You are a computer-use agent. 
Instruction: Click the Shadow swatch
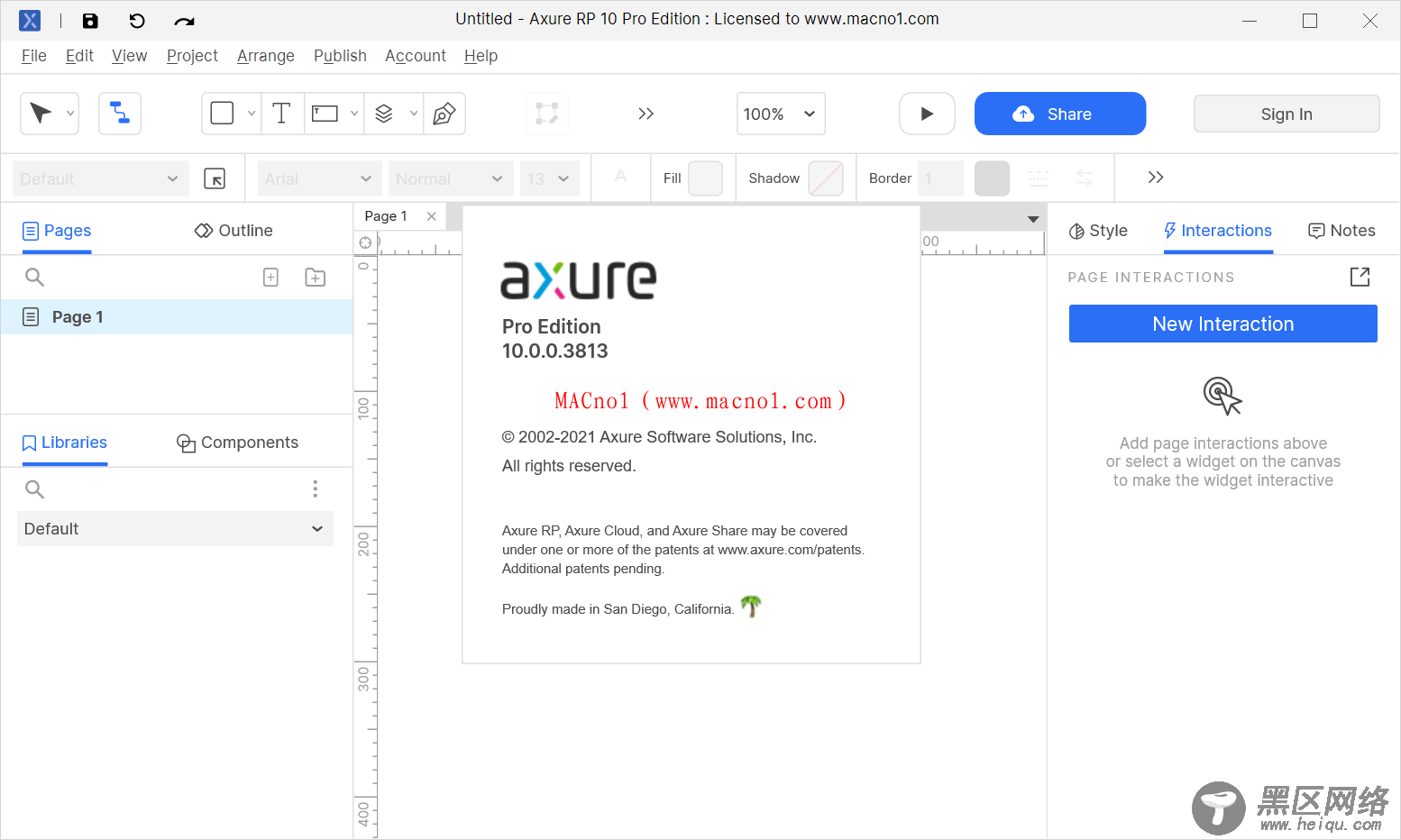(x=826, y=178)
